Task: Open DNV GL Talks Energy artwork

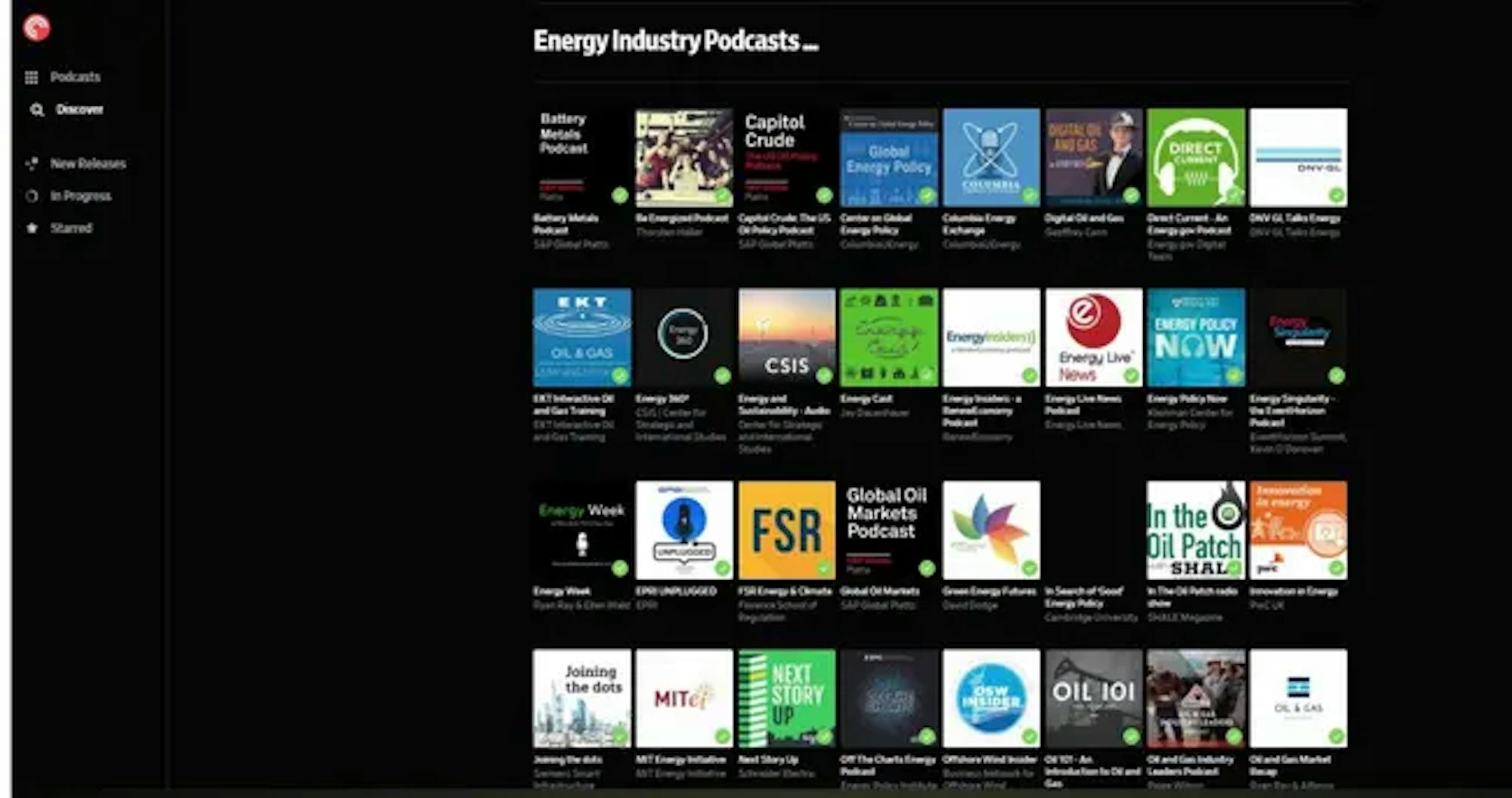Action: pyautogui.click(x=1298, y=157)
